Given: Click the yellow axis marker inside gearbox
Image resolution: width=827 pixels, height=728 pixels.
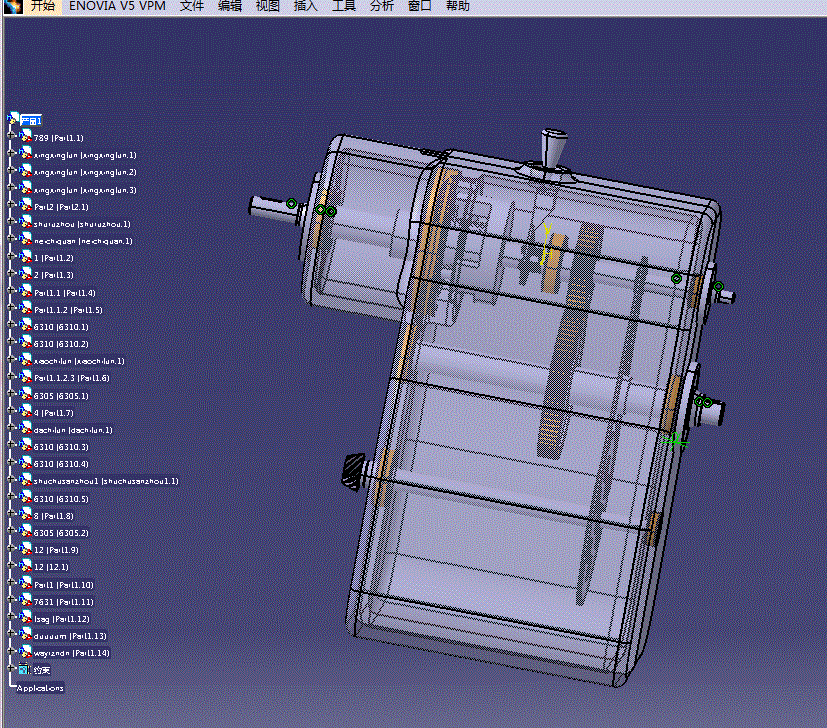Looking at the screenshot, I should click(x=546, y=244).
